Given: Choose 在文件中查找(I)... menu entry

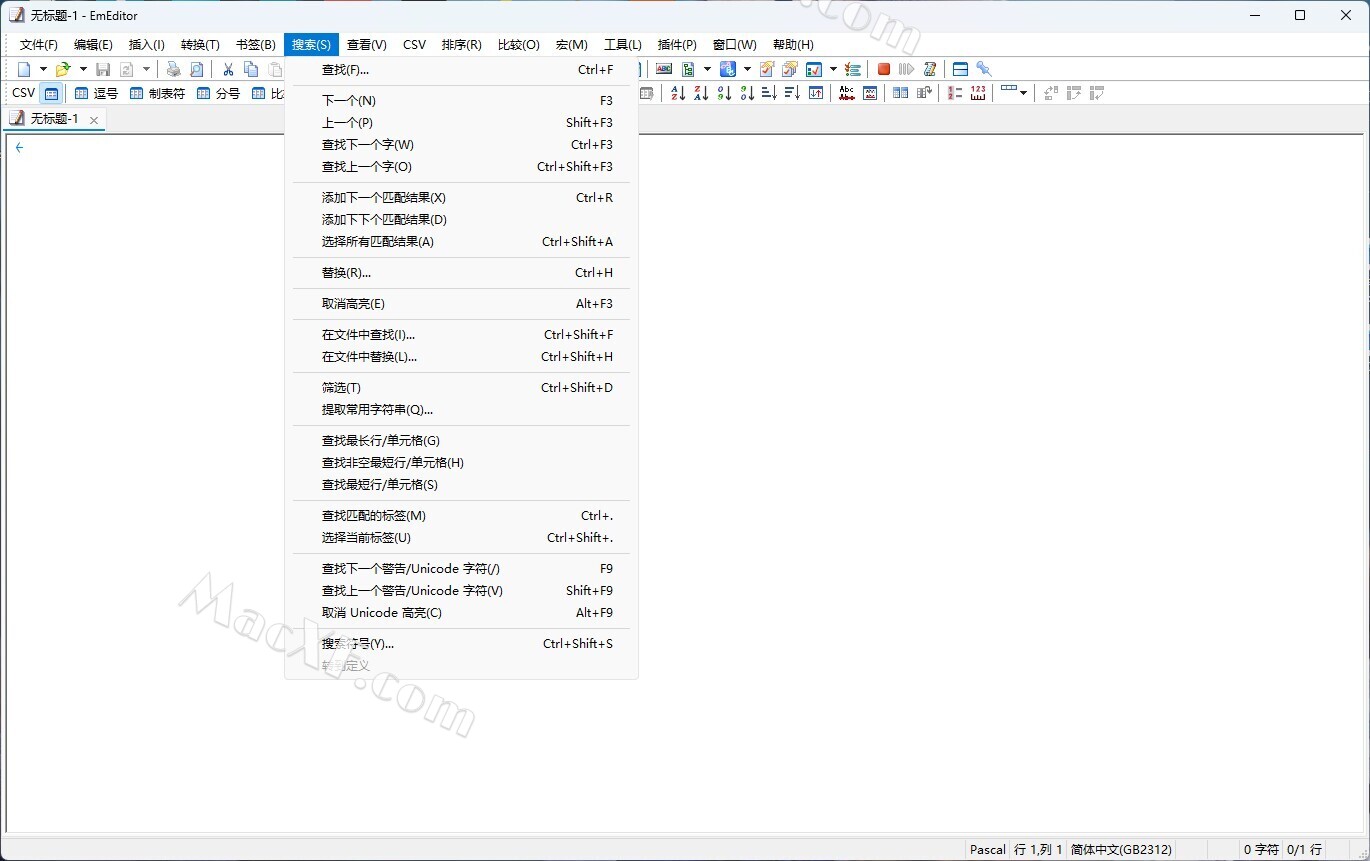Looking at the screenshot, I should tap(461, 335).
